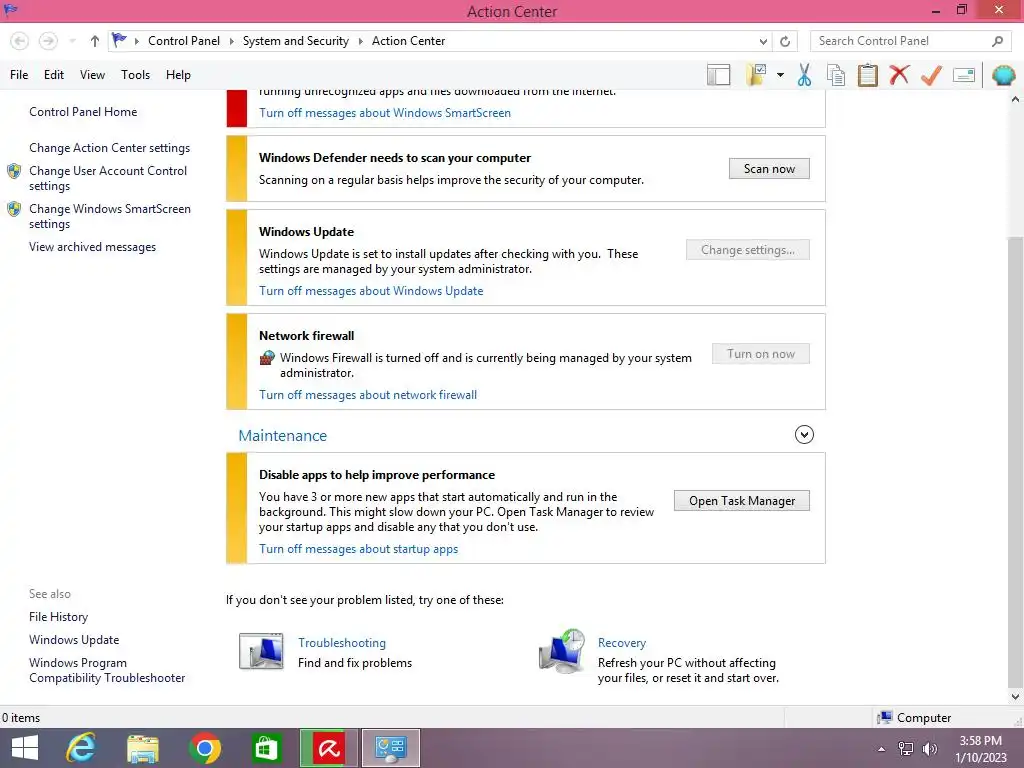Click the Cut scissors icon
Image resolution: width=1024 pixels, height=768 pixels.
(804, 75)
